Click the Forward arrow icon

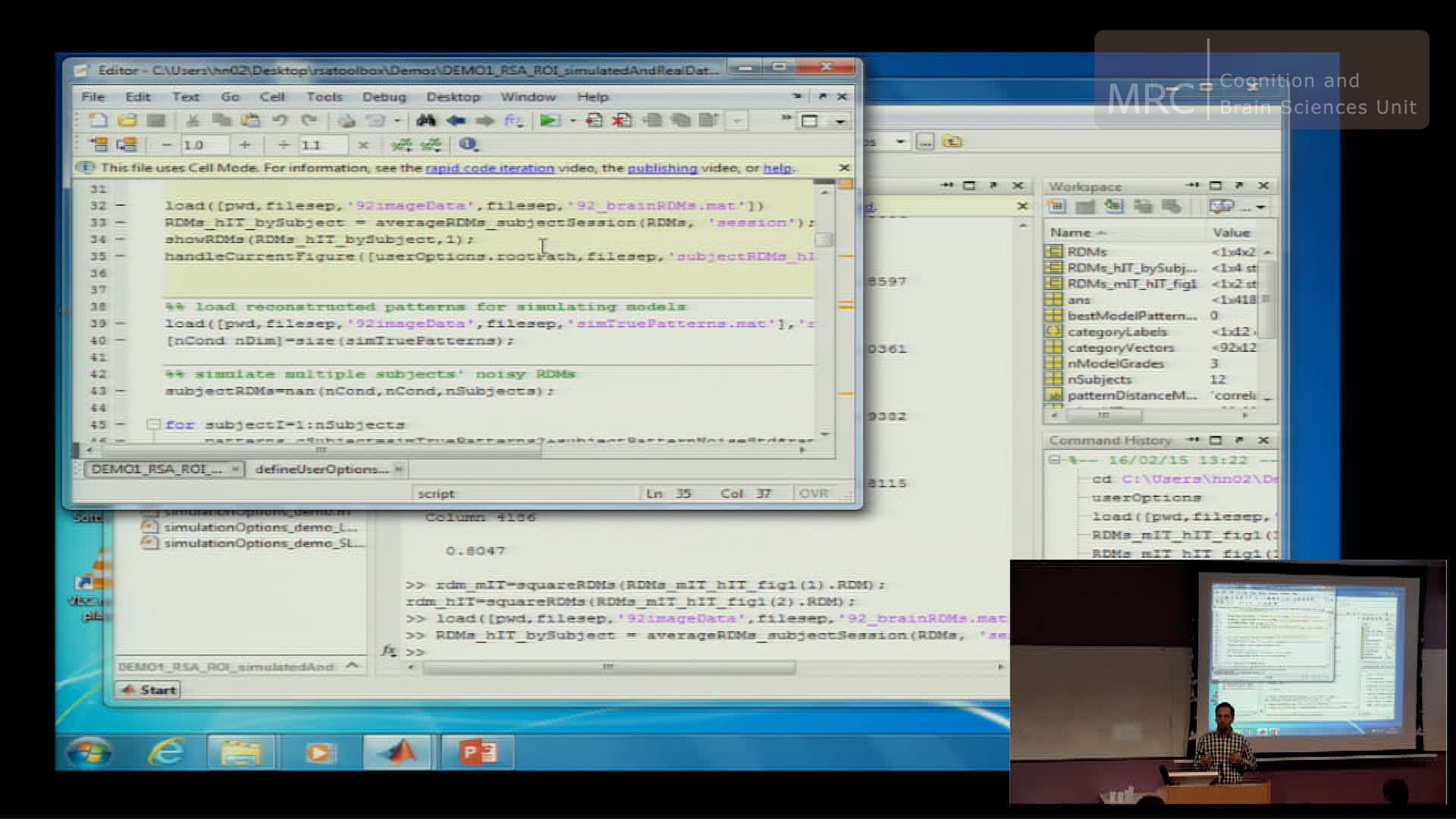click(x=485, y=121)
